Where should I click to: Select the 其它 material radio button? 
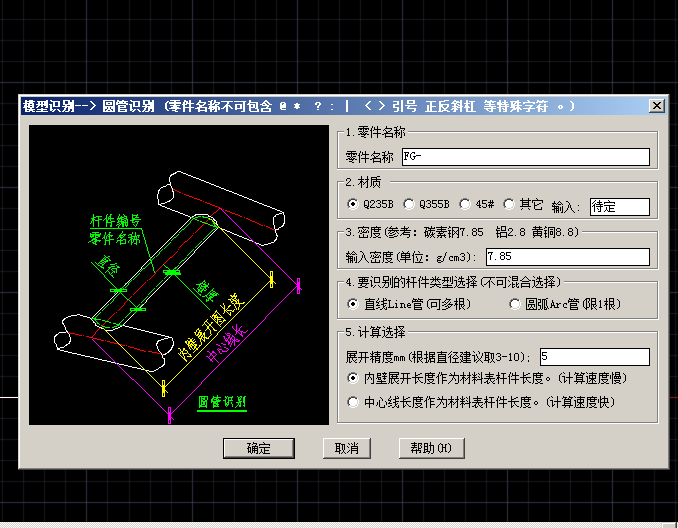point(509,205)
